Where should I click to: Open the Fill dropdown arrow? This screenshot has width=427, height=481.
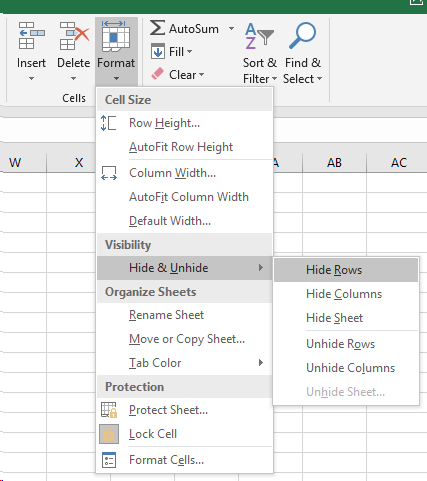pos(189,52)
